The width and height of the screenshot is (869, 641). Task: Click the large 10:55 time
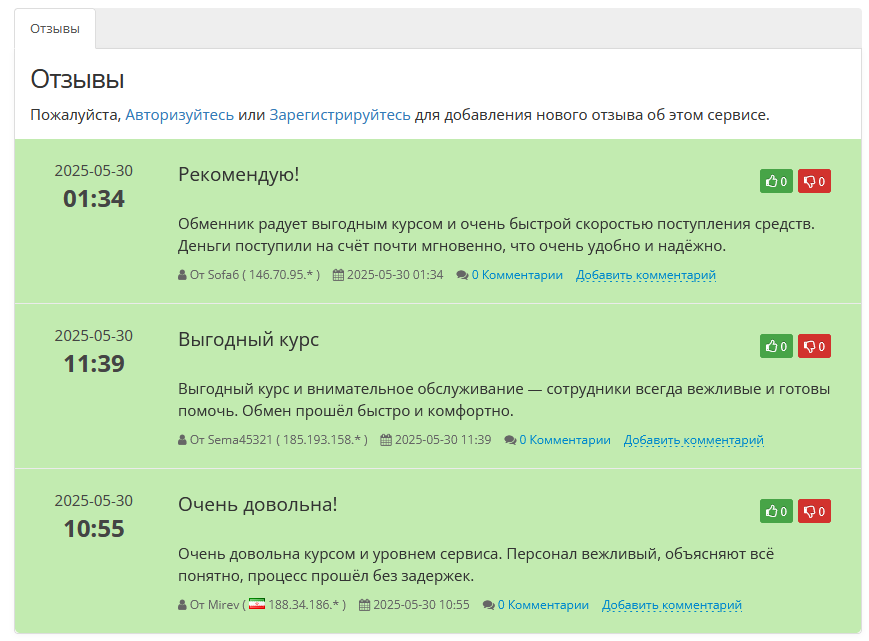(x=94, y=529)
